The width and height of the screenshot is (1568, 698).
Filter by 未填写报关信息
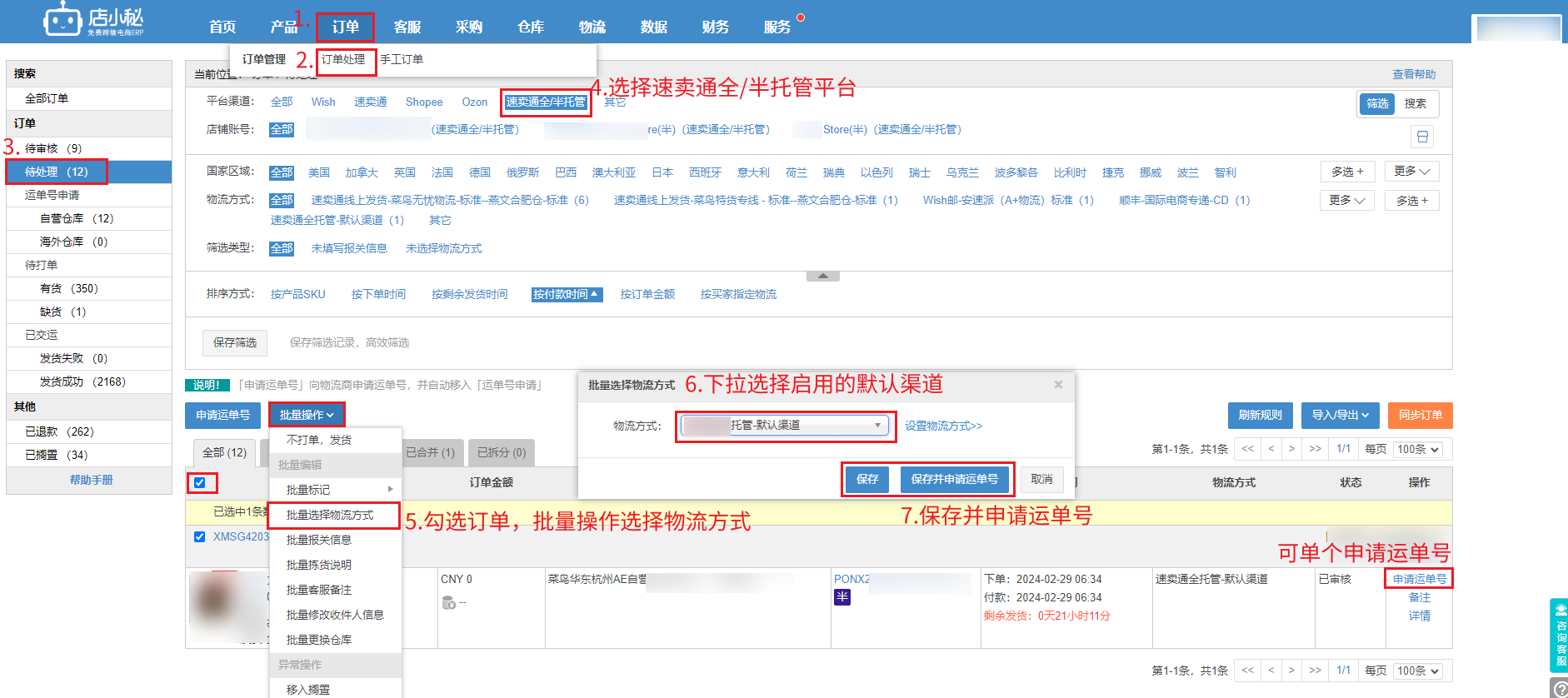349,248
